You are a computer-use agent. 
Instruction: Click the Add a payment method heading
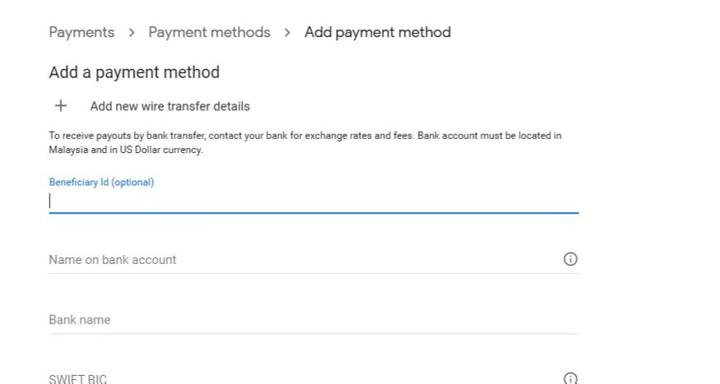point(134,72)
